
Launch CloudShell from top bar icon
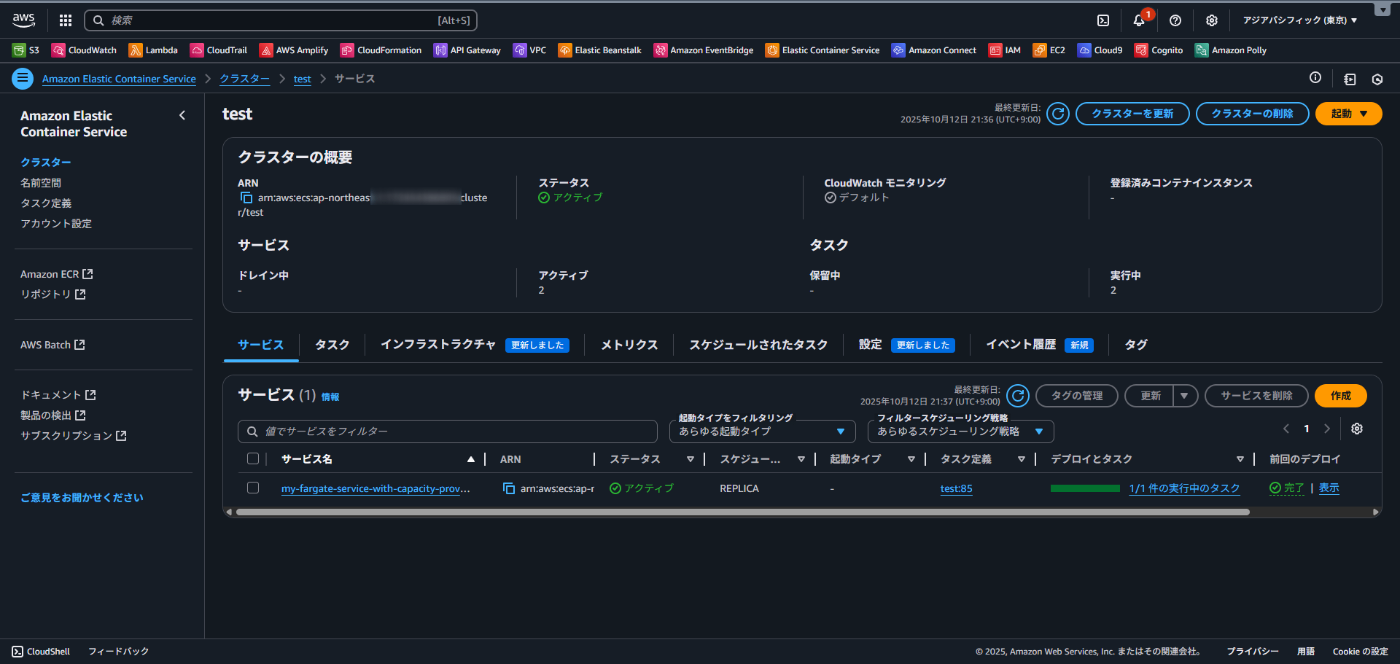coord(1103,20)
